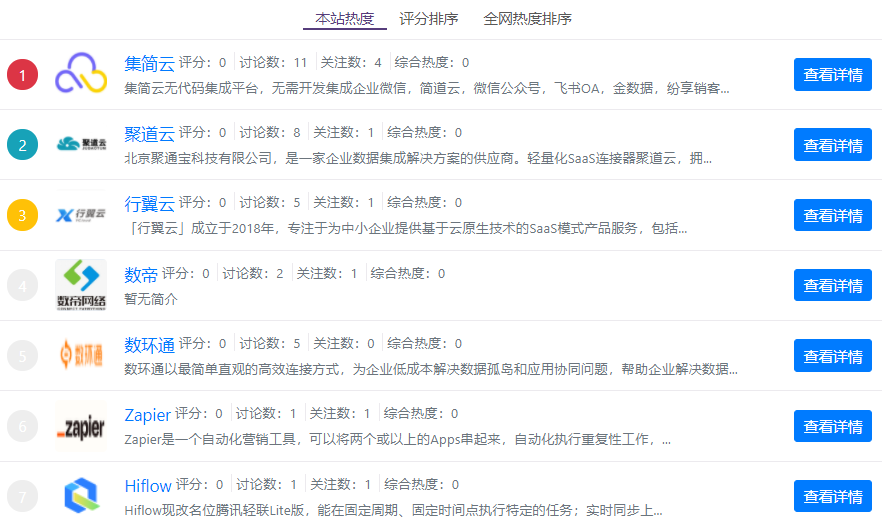This screenshot has width=882, height=524.
Task: Open the 数环通 title link
Action: (x=150, y=345)
